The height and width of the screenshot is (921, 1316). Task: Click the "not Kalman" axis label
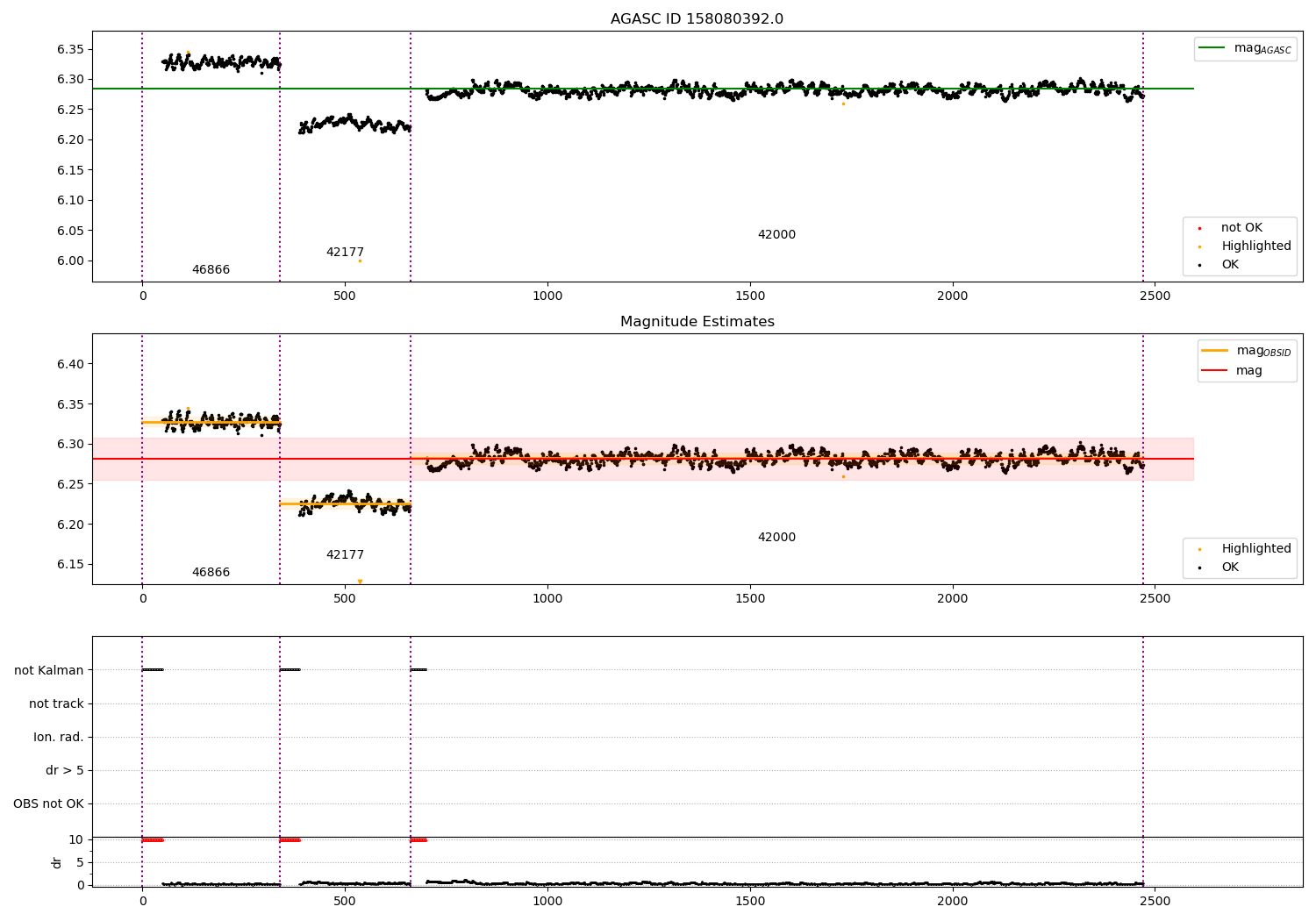point(49,671)
